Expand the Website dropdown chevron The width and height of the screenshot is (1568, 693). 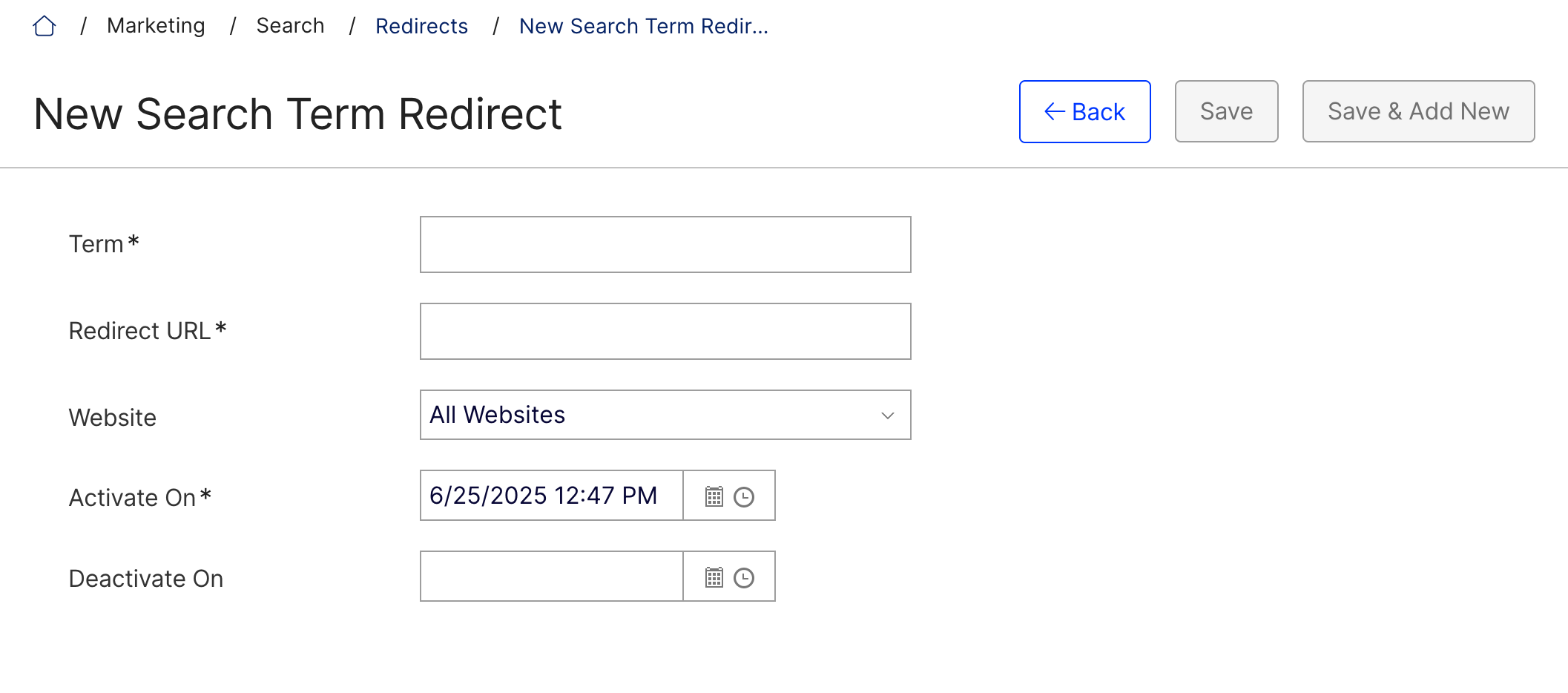pos(887,416)
